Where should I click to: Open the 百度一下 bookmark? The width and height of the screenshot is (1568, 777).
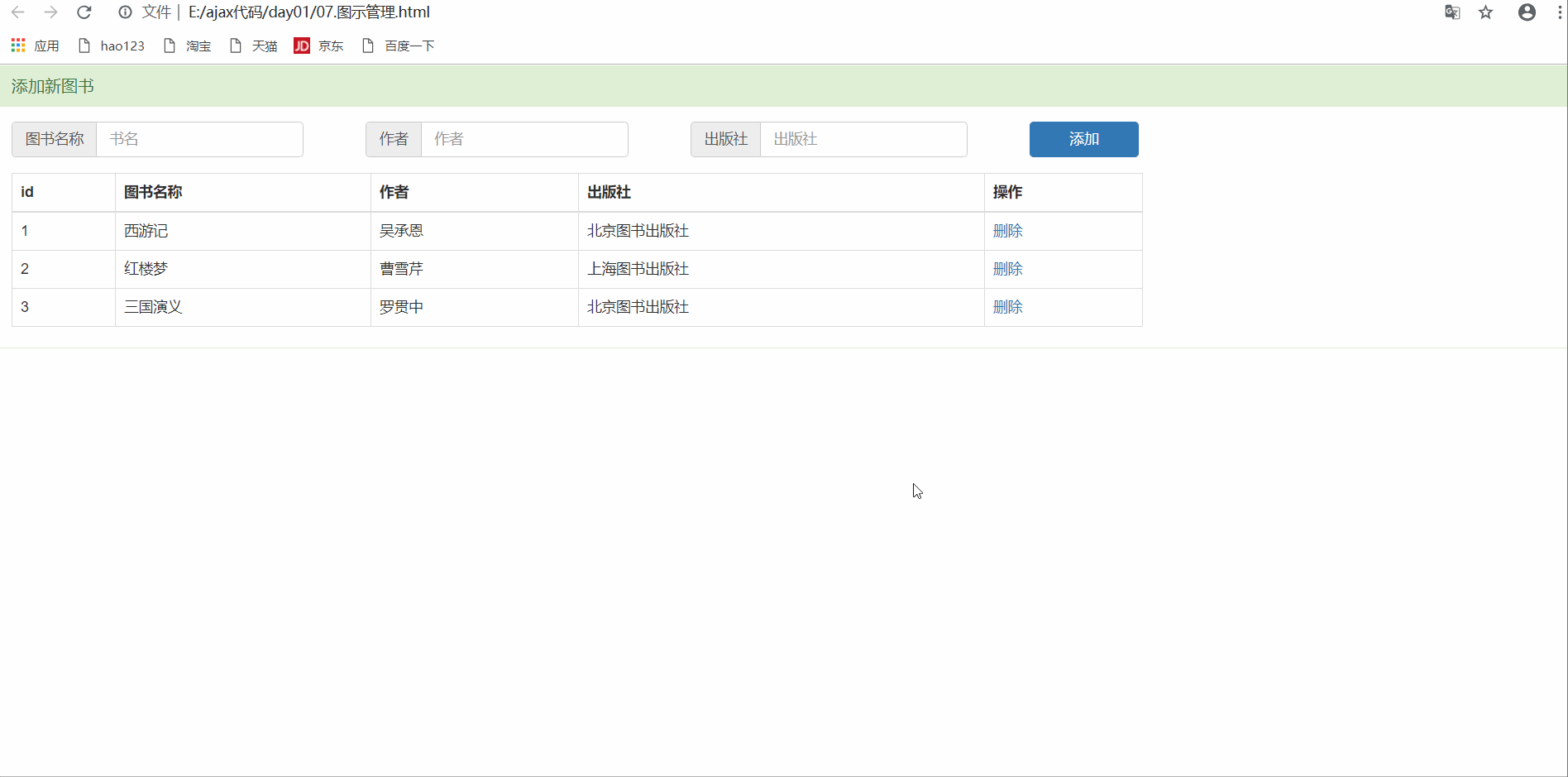[398, 46]
